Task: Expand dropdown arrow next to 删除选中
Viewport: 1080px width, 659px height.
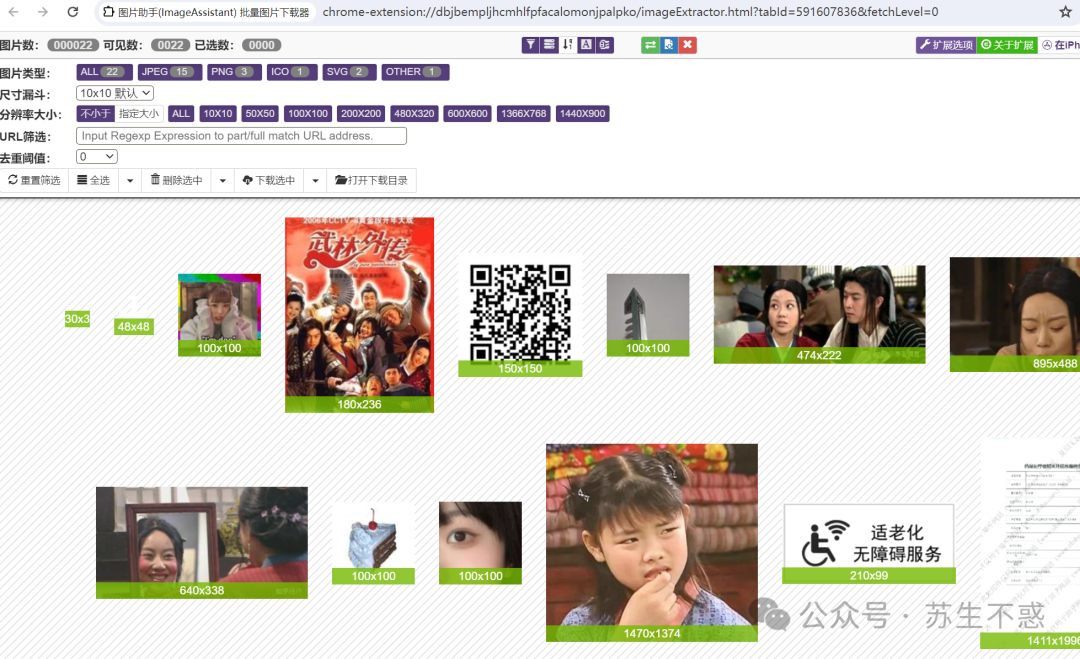Action: [222, 180]
